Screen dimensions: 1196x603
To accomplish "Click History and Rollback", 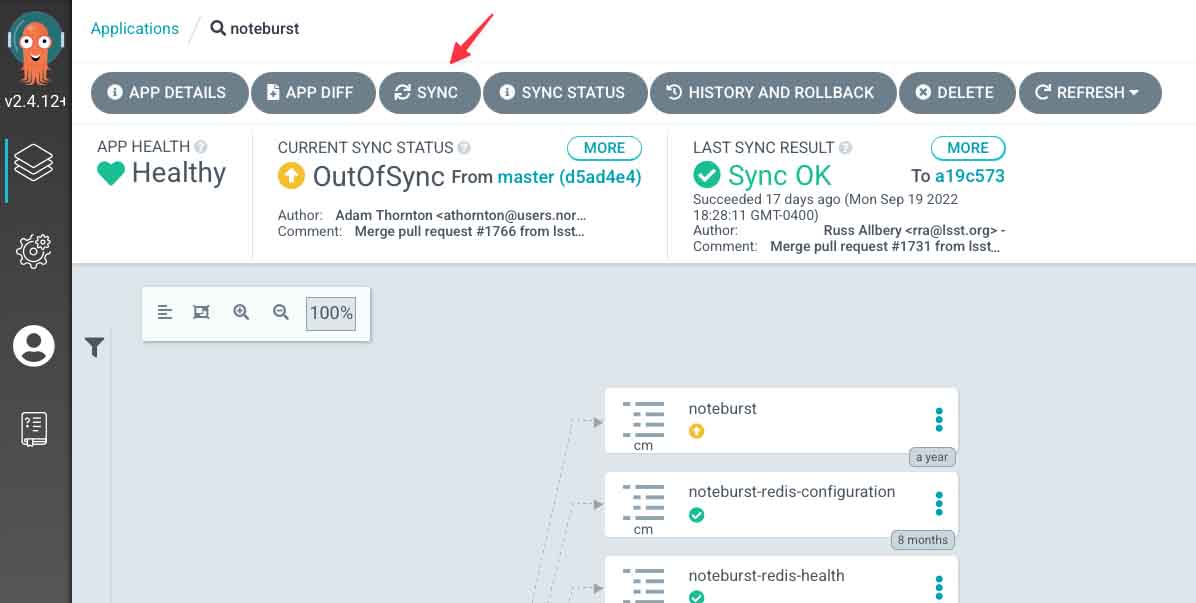I will tap(773, 92).
